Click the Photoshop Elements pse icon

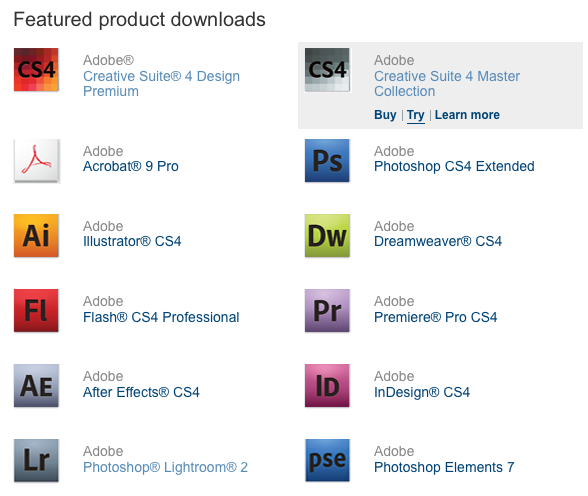[x=327, y=460]
